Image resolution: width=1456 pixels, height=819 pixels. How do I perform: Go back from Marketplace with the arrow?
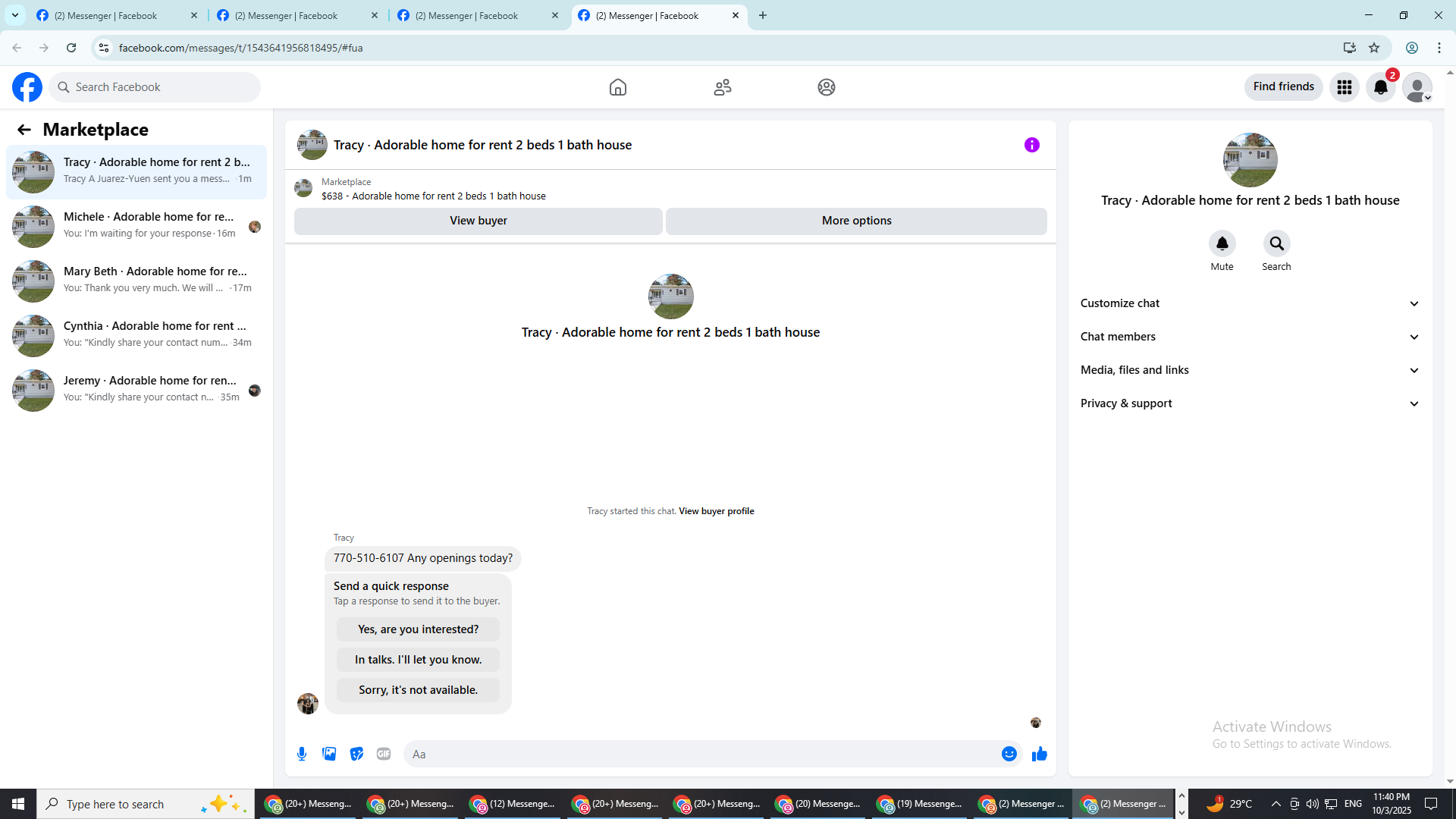click(24, 130)
